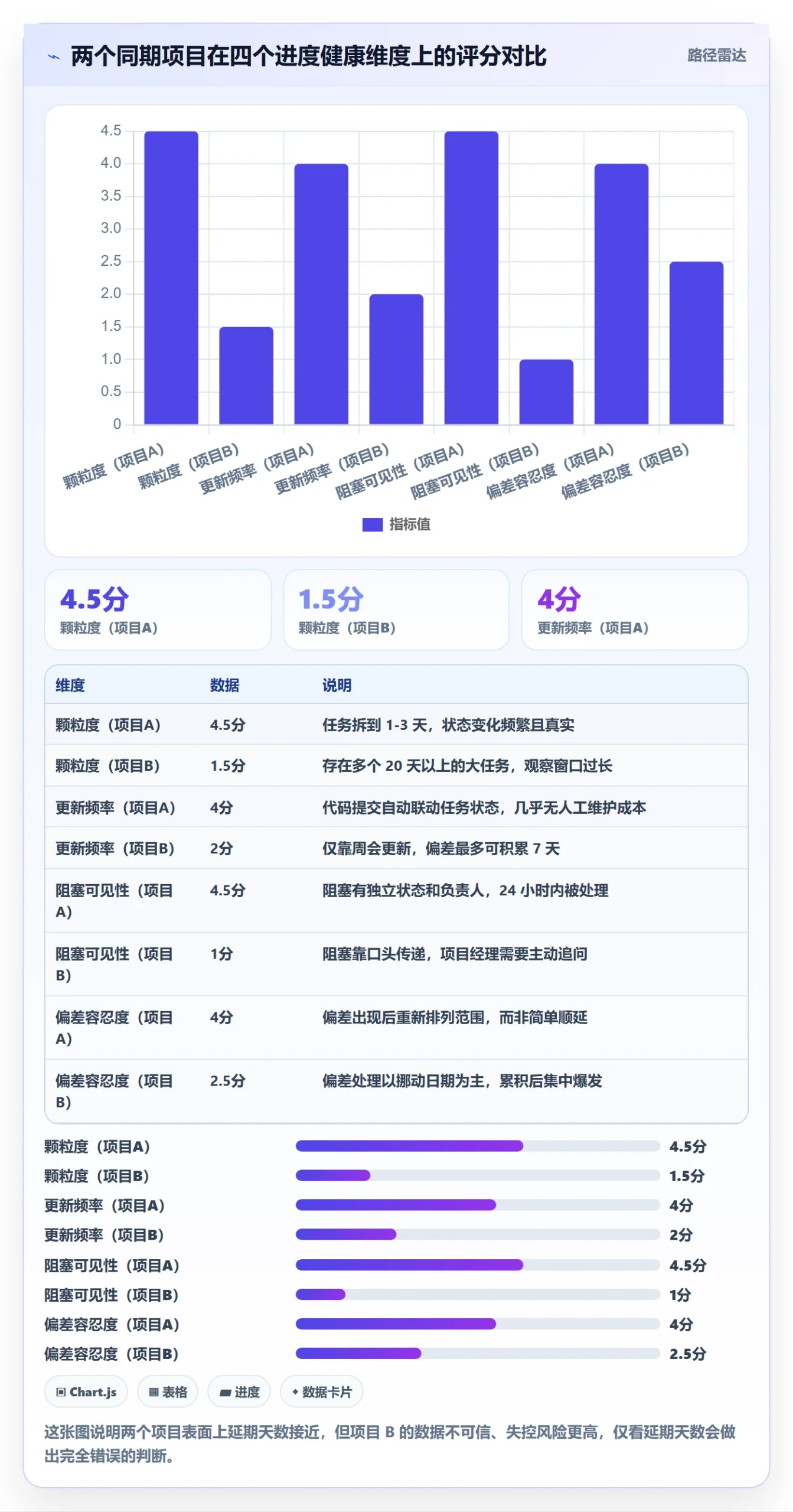Click the 数据 column header
Viewport: 793px width, 1512px height.
pyautogui.click(x=224, y=685)
